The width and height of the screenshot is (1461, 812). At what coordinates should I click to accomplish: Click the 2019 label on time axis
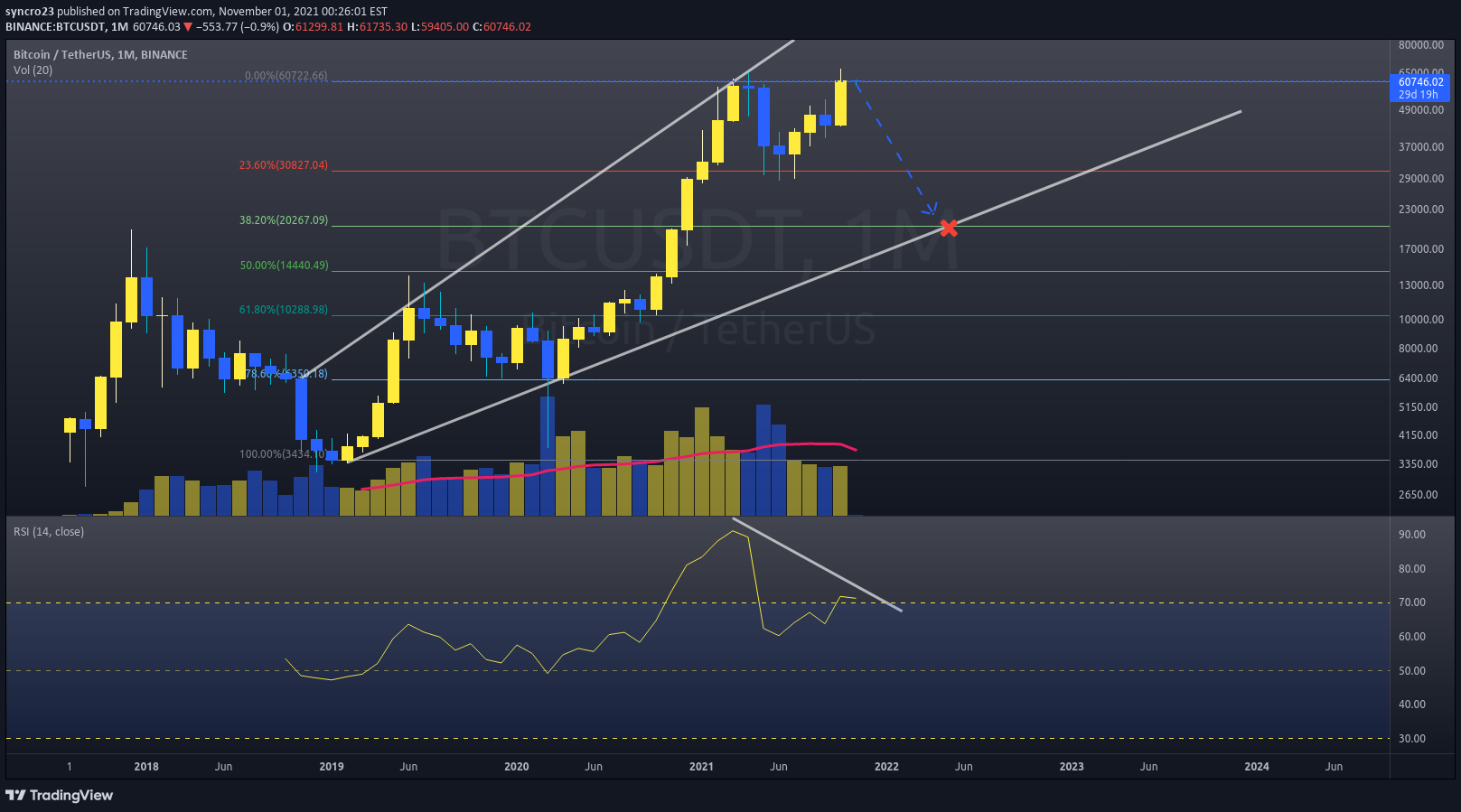click(x=332, y=767)
